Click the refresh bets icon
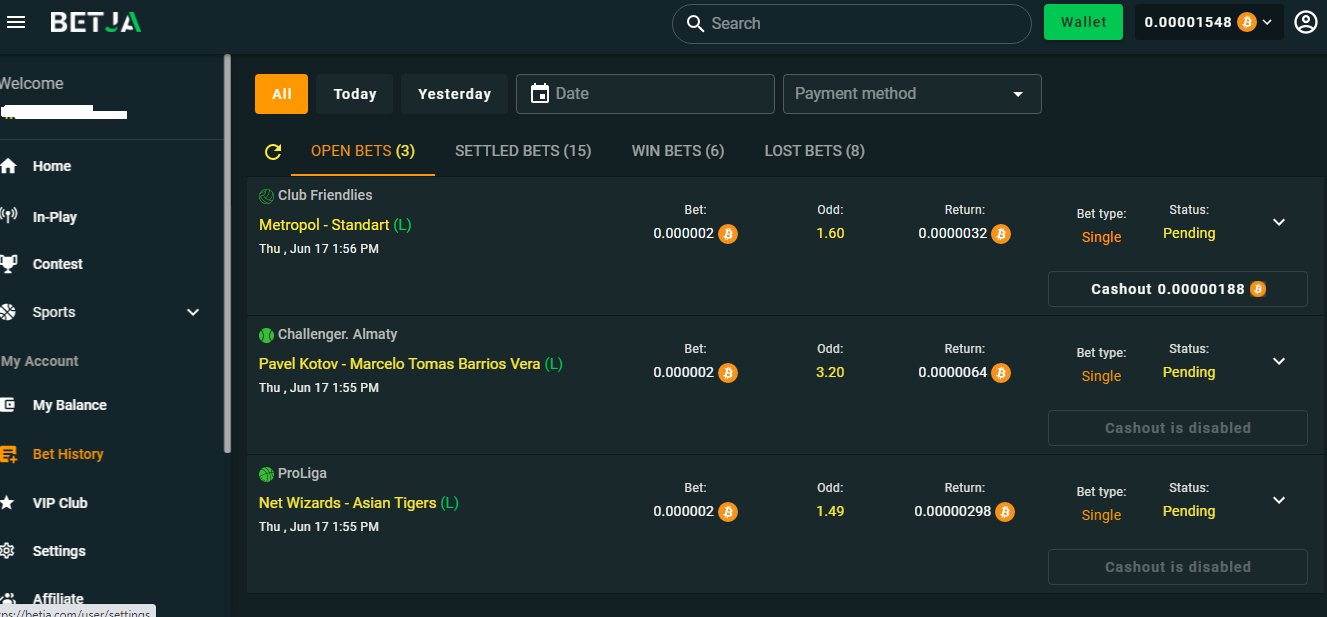 [x=273, y=152]
